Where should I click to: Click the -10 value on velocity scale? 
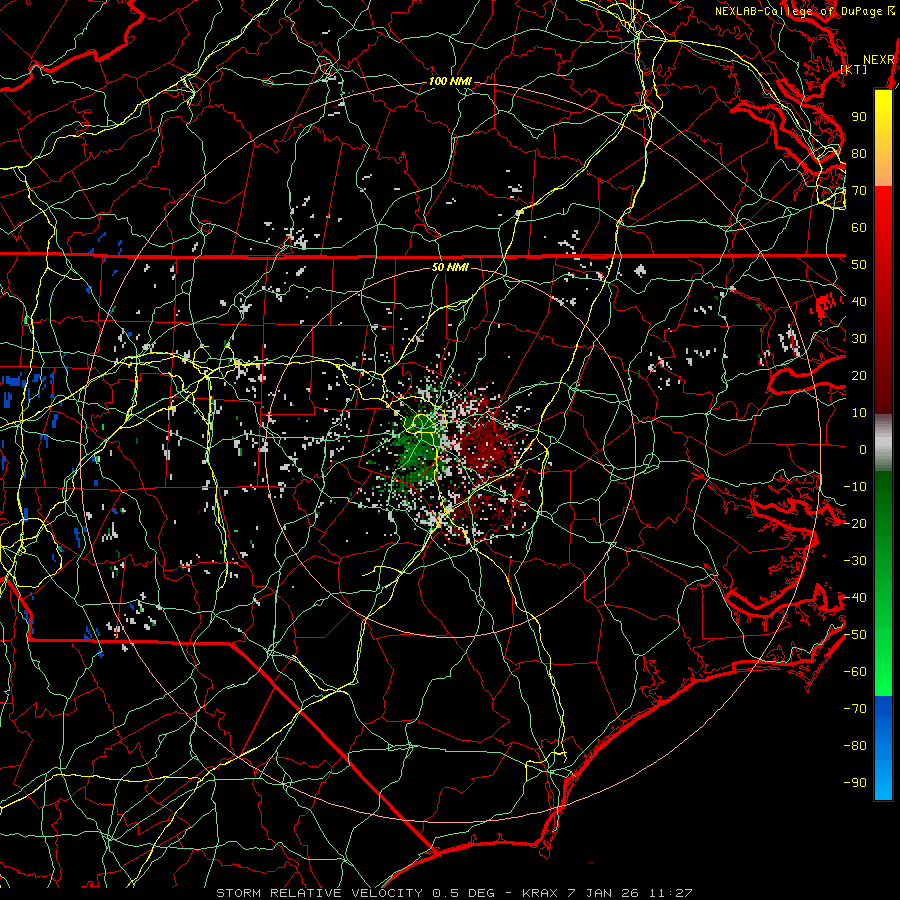coord(855,487)
